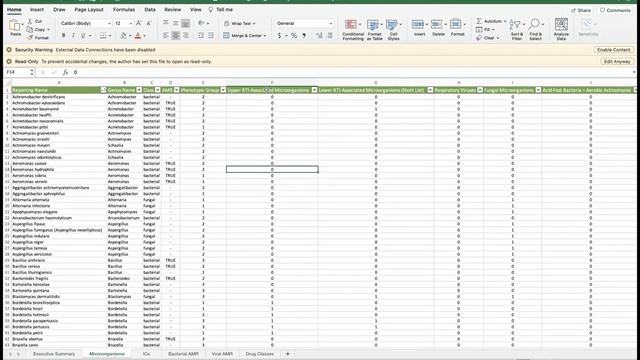The image size is (640, 360).
Task: Increase decimal places
Action: coord(319,36)
